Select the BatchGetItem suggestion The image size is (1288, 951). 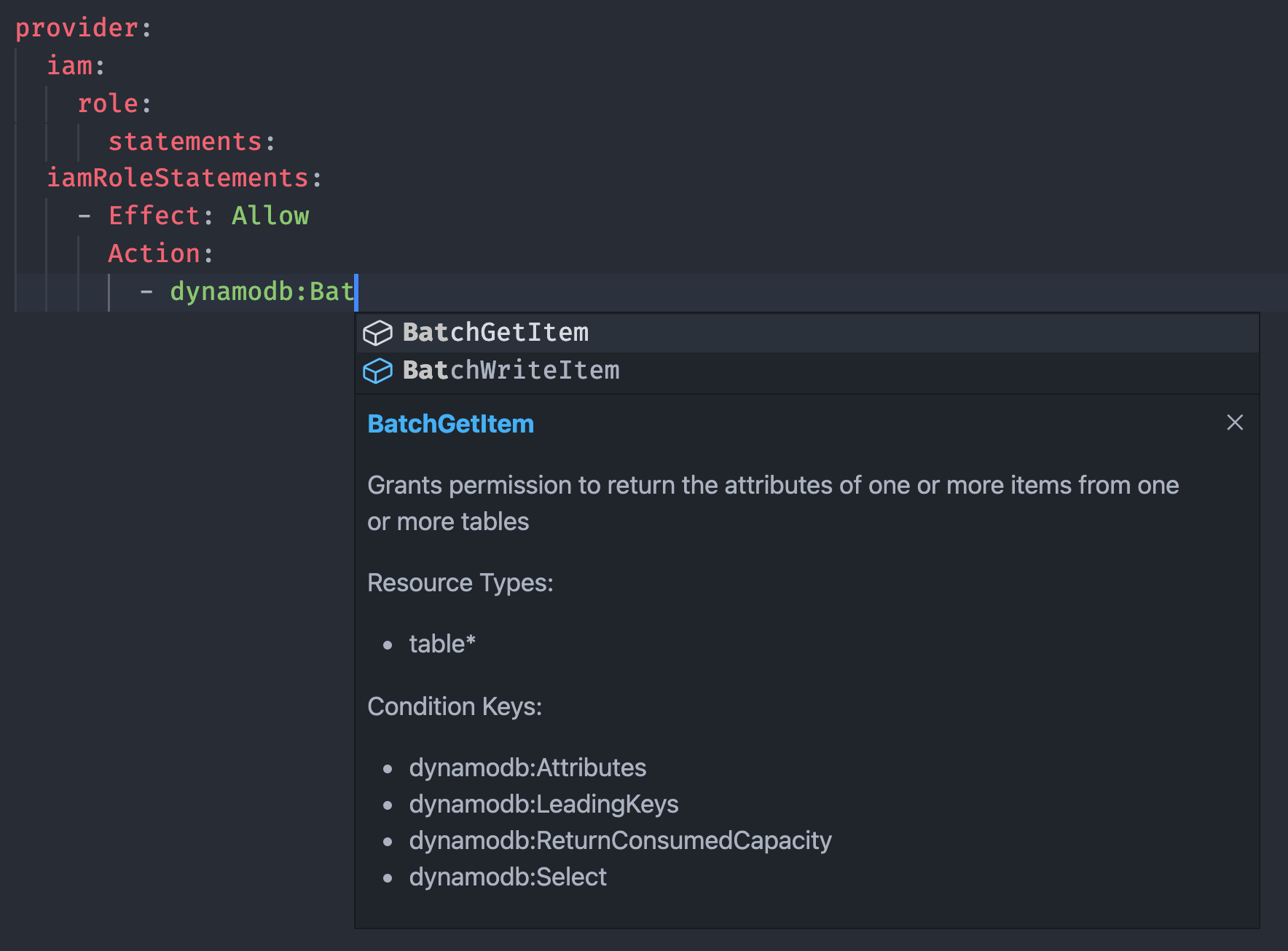point(807,333)
